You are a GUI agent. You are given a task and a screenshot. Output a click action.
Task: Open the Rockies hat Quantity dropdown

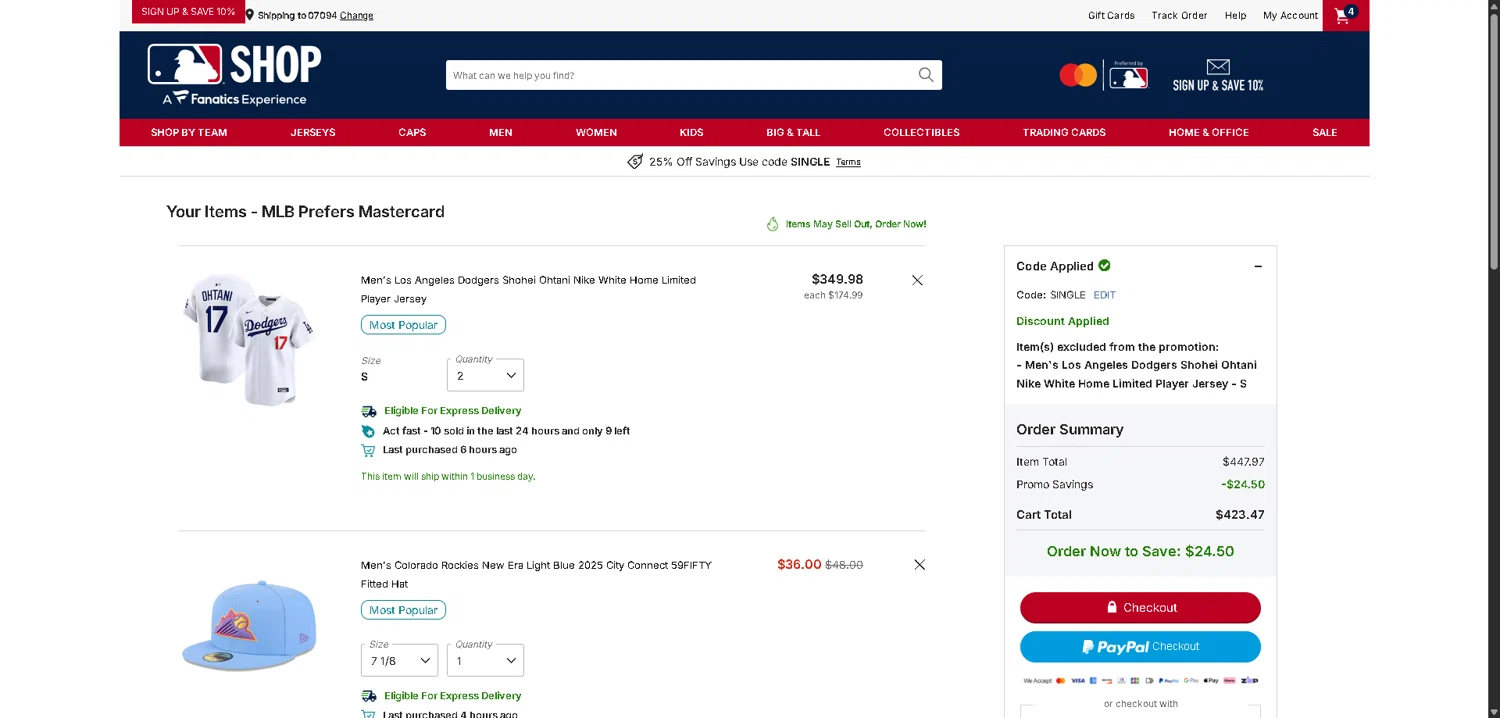coord(485,660)
